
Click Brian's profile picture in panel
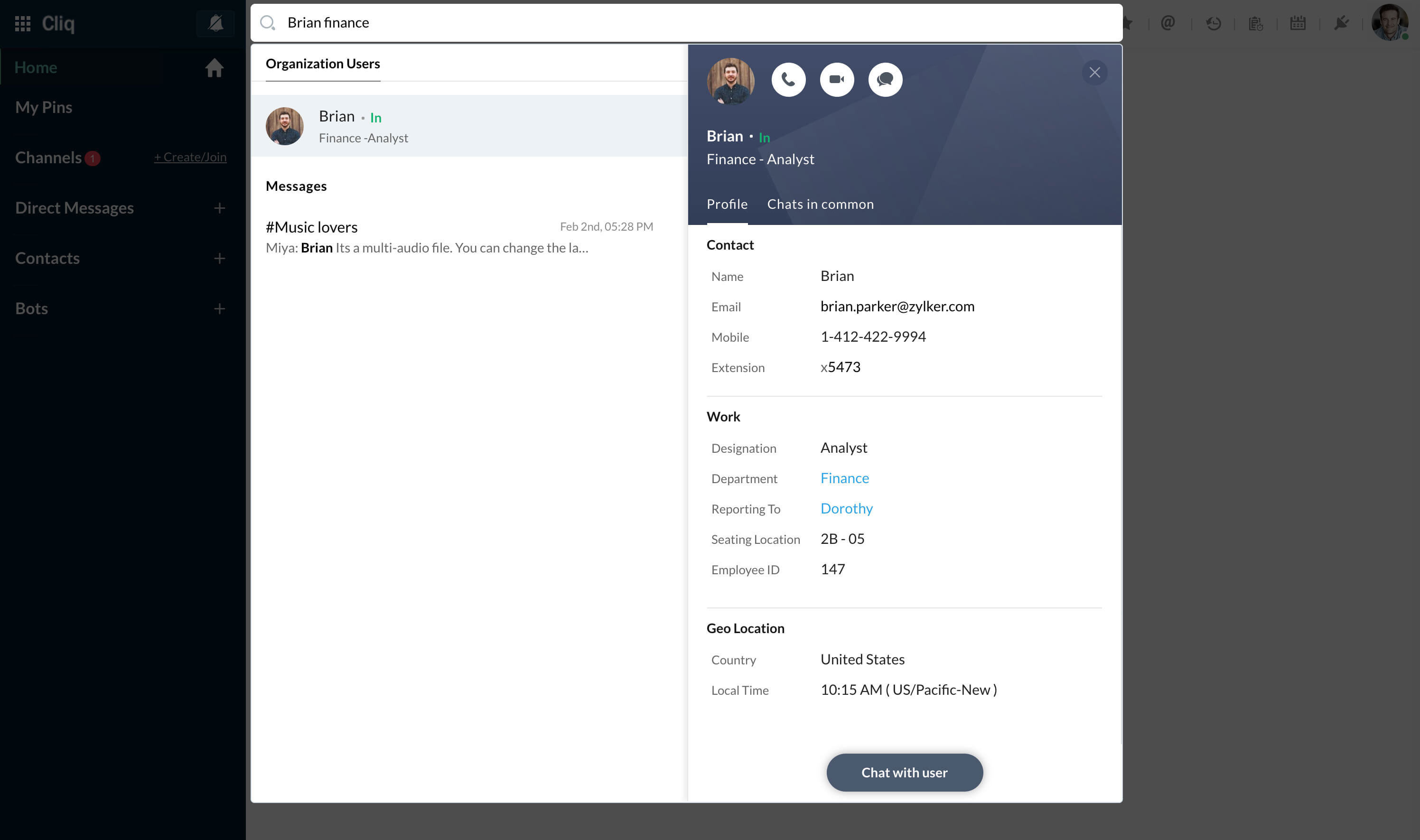click(731, 81)
